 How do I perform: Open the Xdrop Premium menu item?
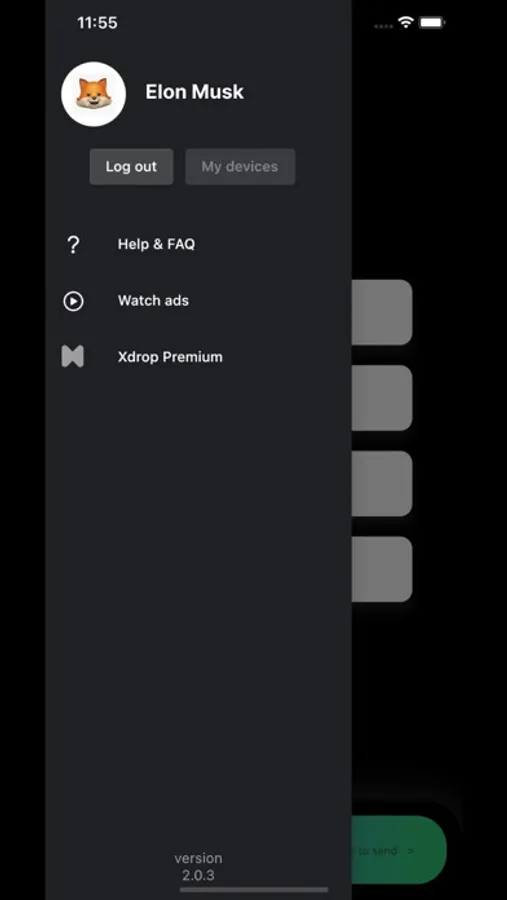click(170, 357)
